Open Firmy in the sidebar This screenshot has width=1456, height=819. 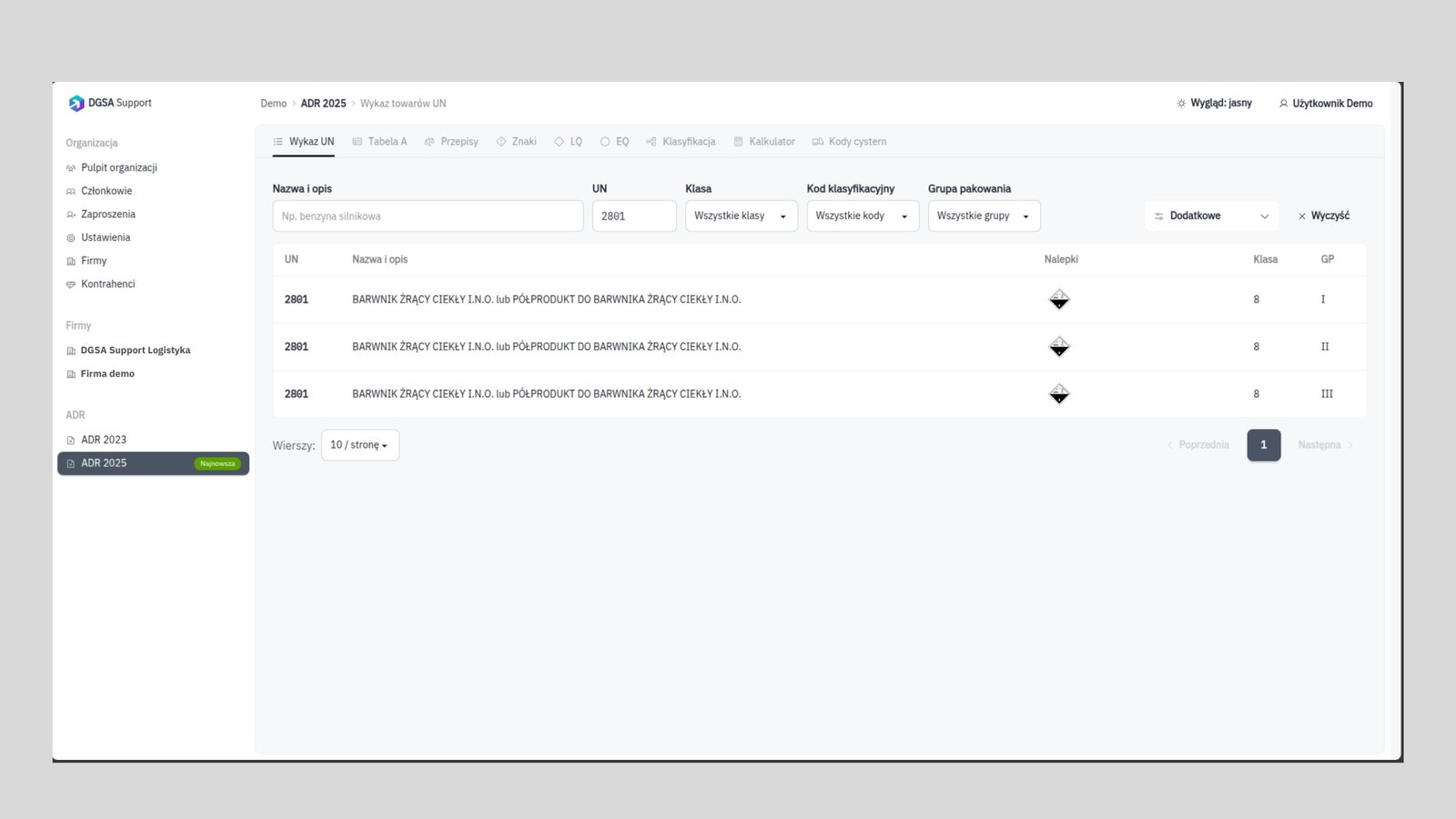[153, 260]
